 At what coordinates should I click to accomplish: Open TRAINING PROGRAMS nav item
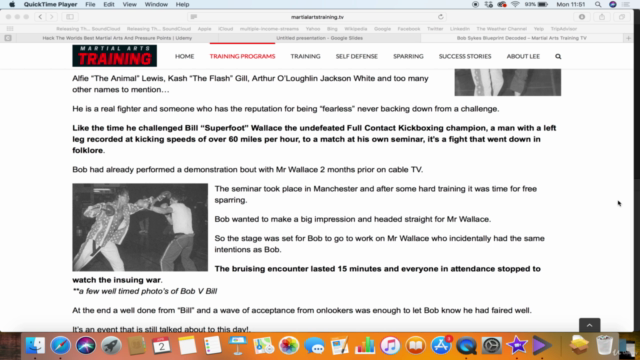coord(242,56)
